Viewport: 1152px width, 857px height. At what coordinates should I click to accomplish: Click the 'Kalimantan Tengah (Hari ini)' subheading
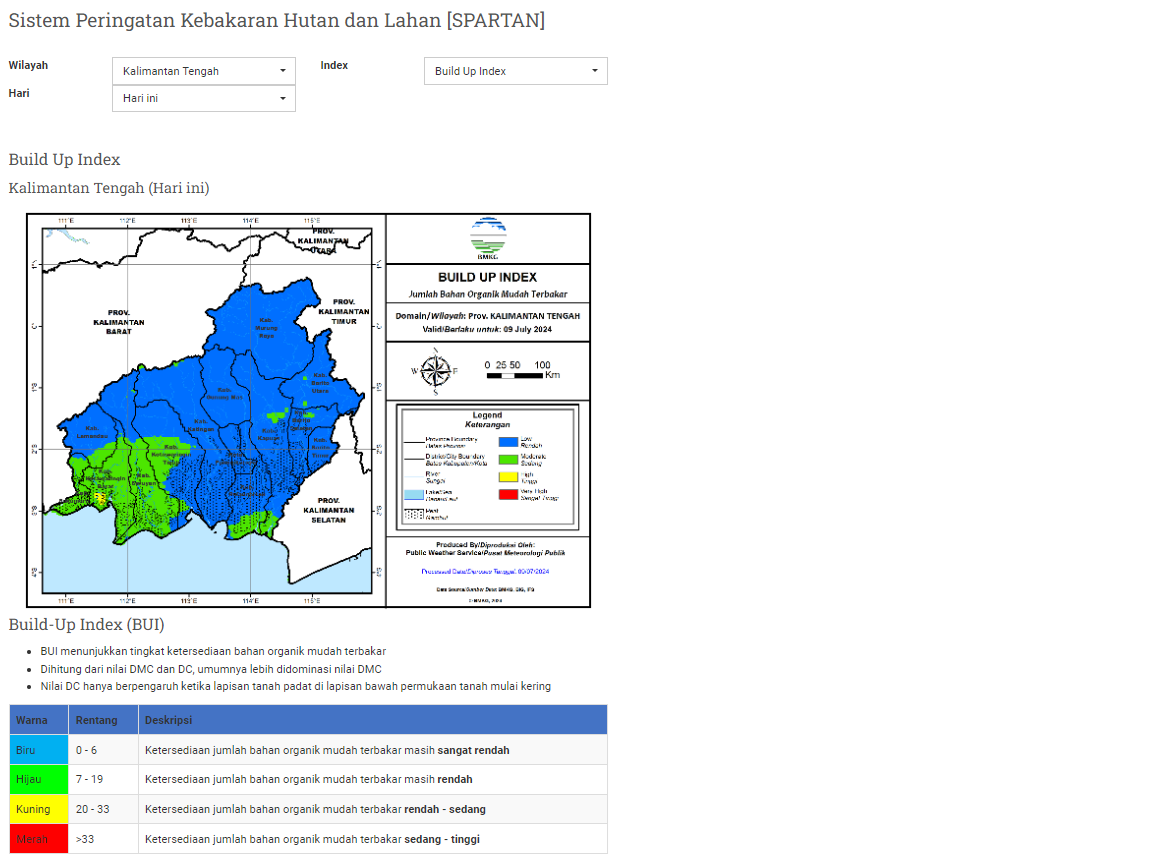[x=109, y=188]
